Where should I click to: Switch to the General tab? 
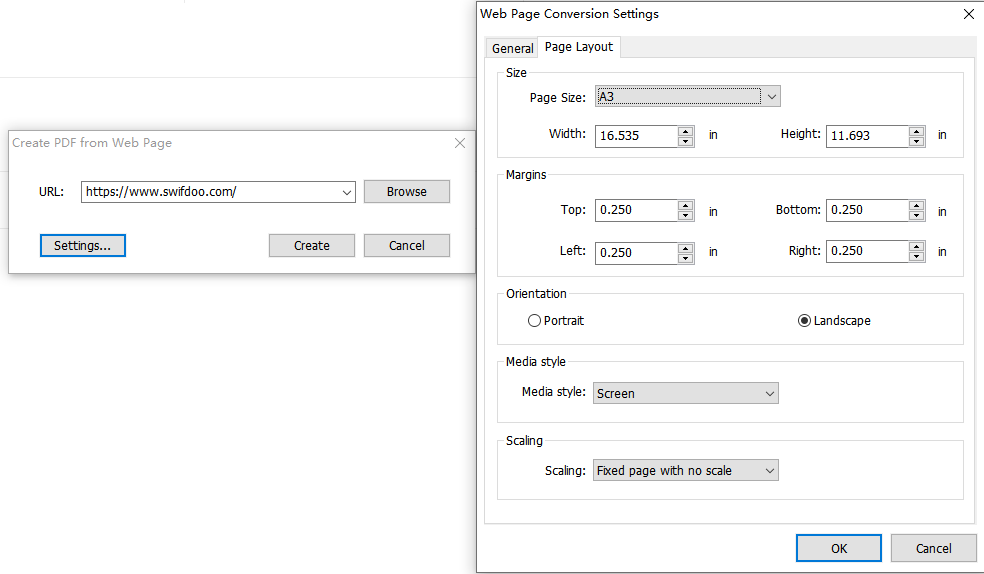pyautogui.click(x=512, y=48)
